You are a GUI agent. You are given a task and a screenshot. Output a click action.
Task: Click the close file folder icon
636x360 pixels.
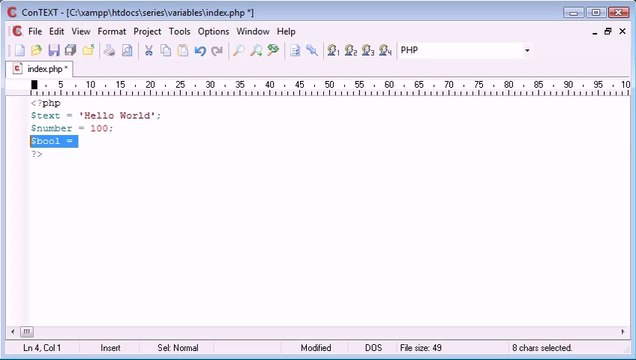tap(88, 50)
